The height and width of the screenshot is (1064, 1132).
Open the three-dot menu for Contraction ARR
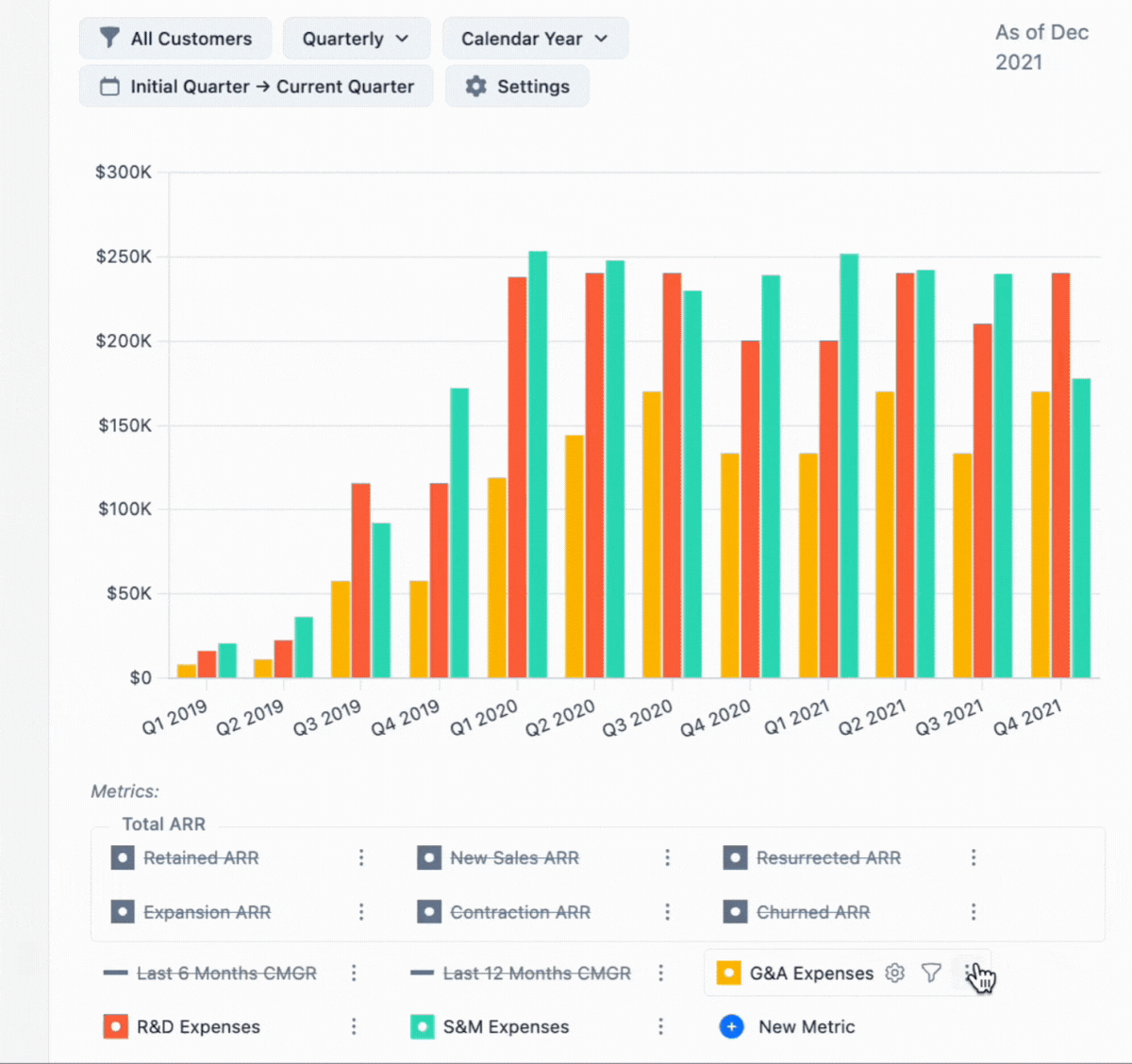667,912
